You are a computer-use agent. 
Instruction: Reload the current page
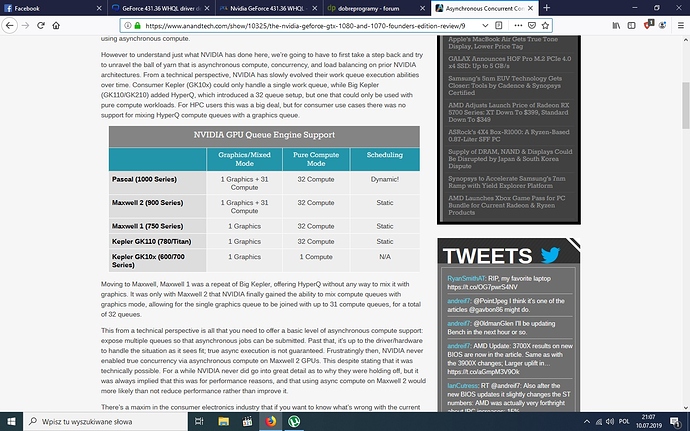pyautogui.click(x=41, y=26)
